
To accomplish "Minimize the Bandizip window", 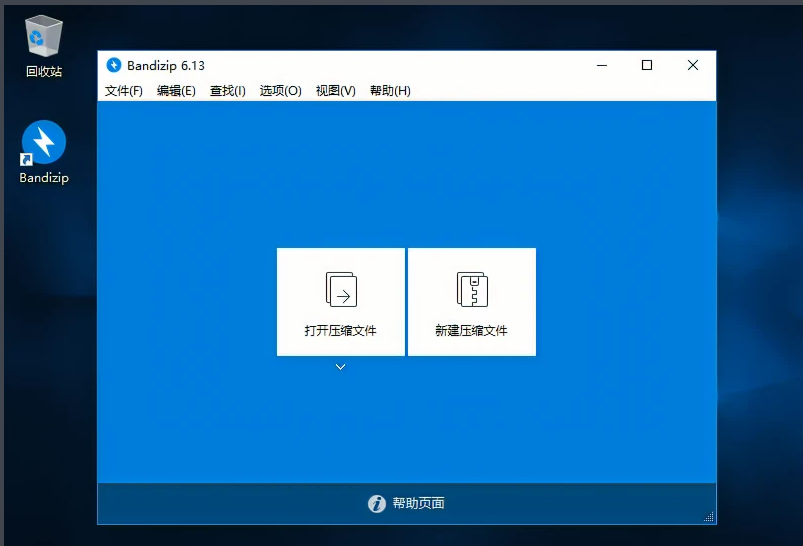I will [602, 66].
